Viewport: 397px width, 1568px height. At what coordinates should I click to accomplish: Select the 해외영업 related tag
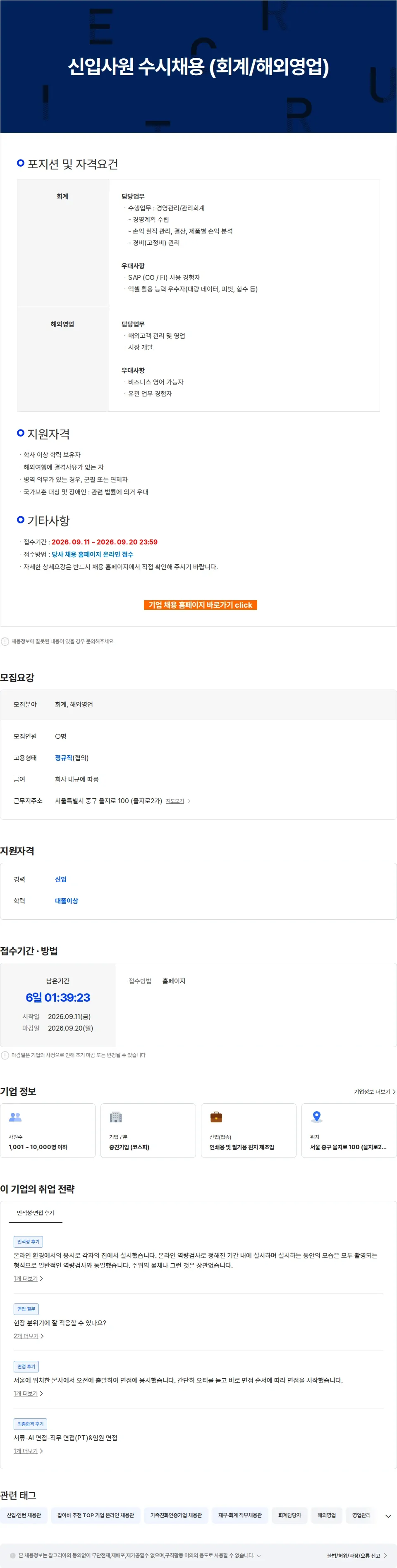(x=326, y=1515)
